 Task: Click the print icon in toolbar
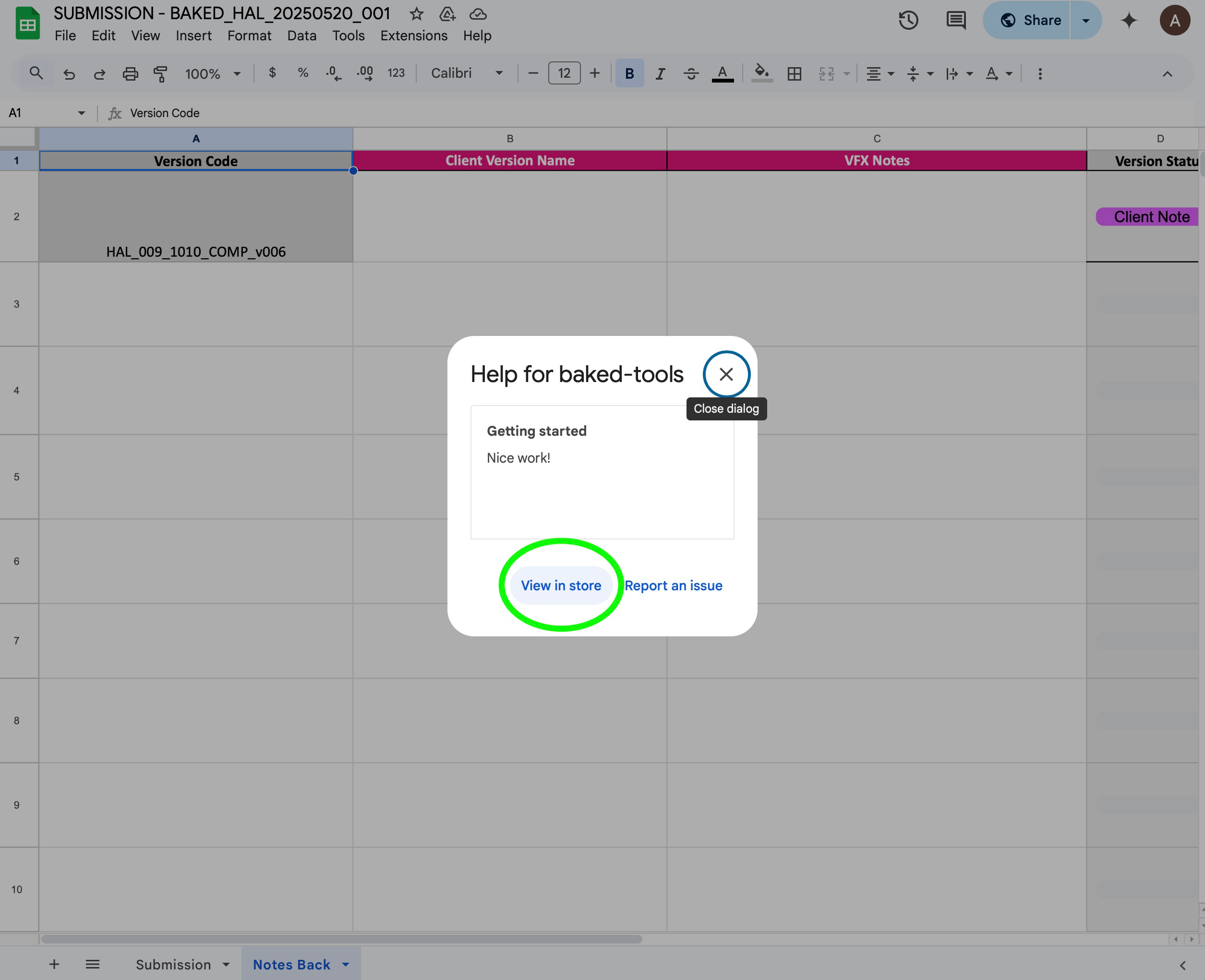(130, 73)
